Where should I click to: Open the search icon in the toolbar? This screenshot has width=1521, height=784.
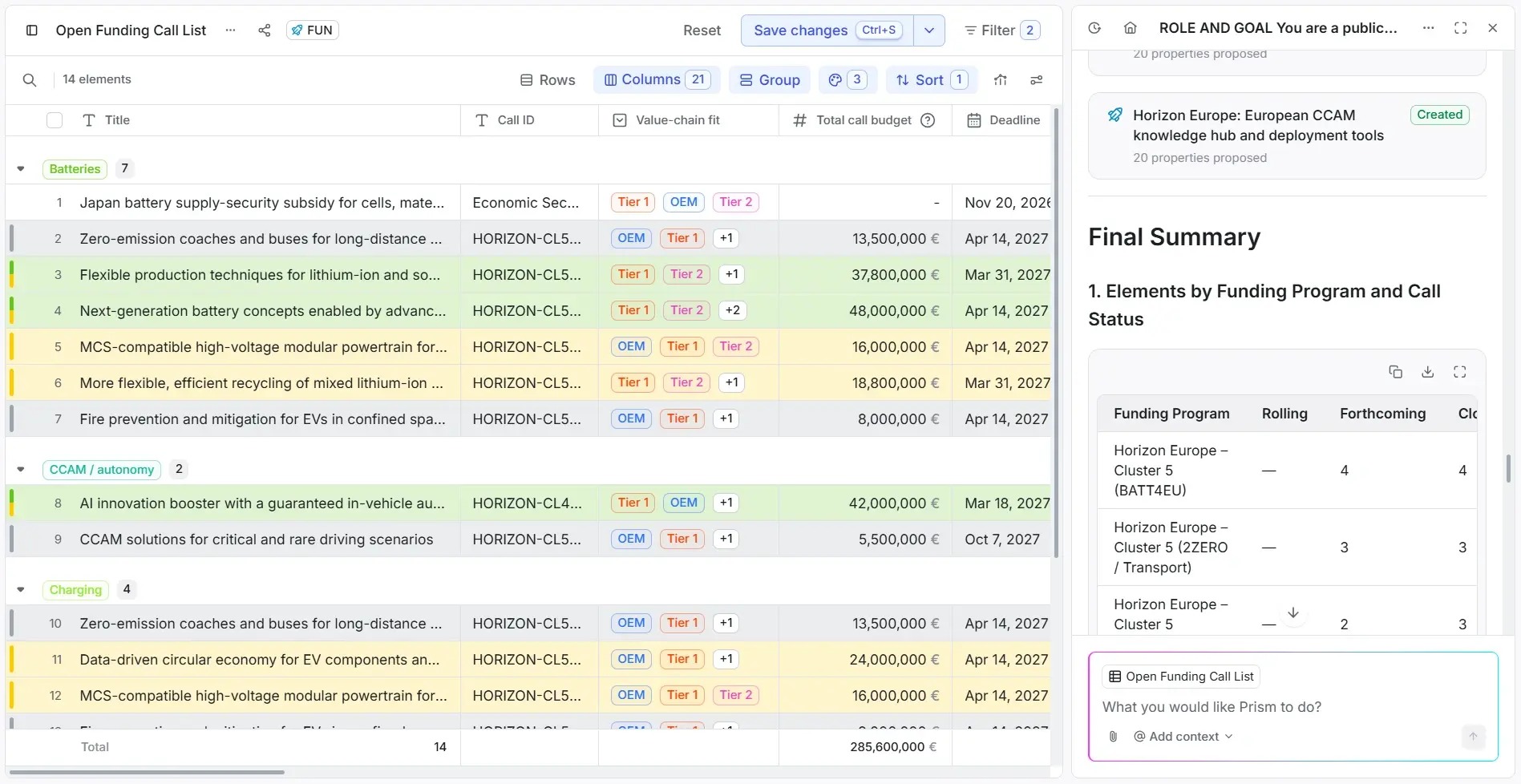click(30, 80)
